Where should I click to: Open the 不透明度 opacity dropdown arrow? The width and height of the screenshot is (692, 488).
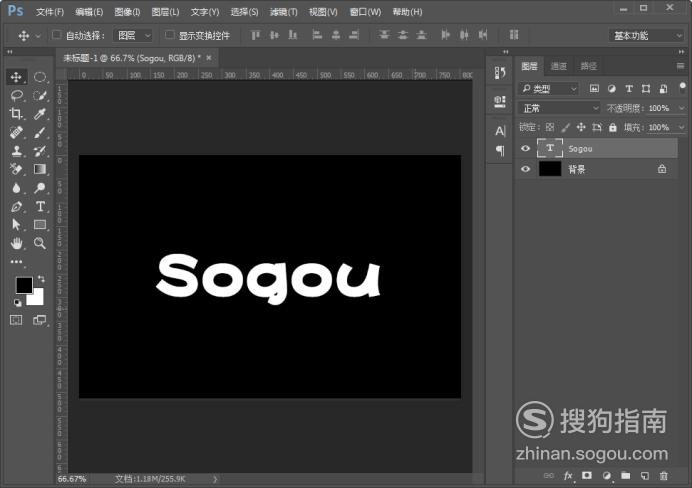tap(681, 108)
